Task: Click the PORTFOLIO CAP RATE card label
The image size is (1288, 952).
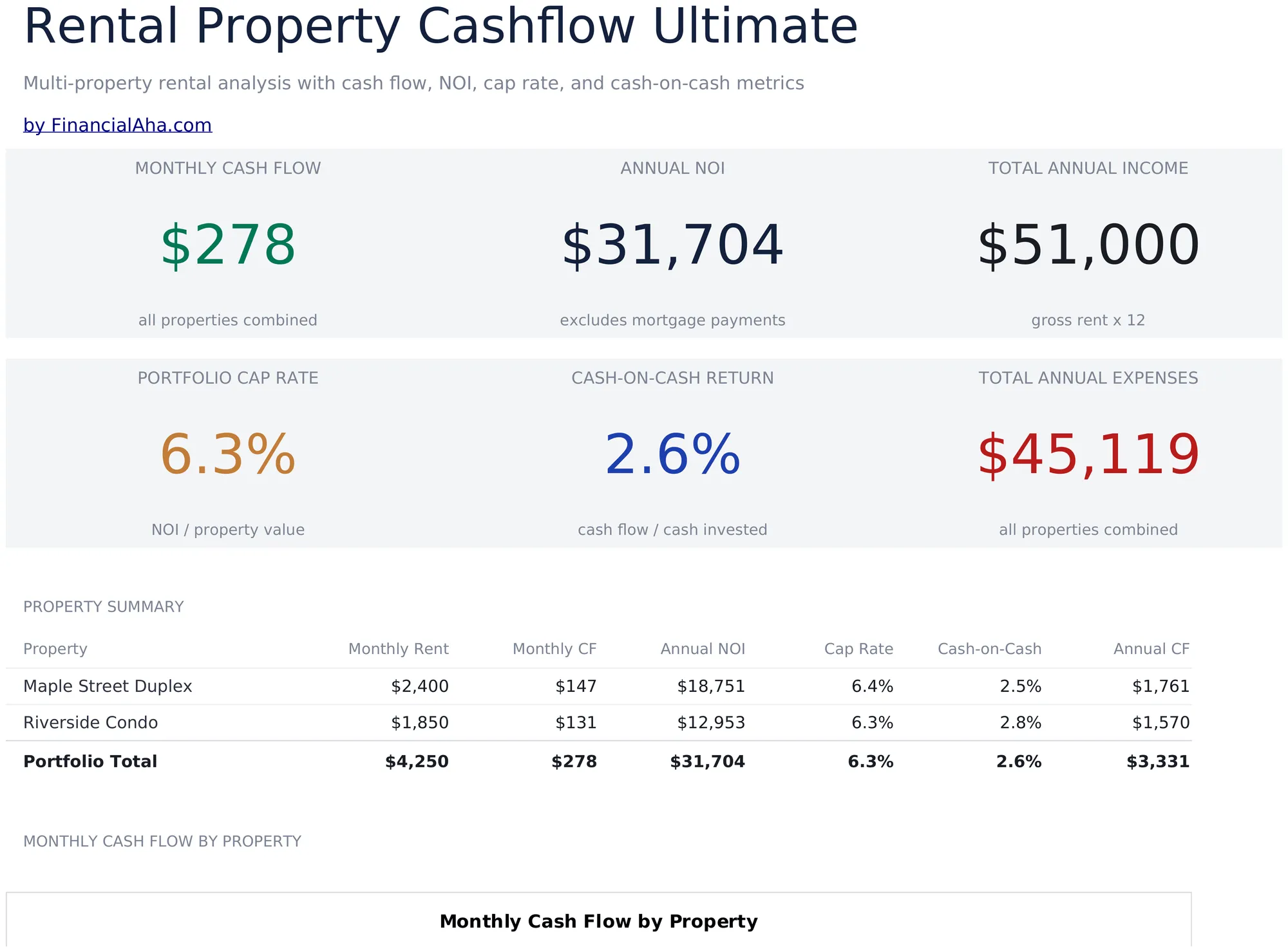Action: point(228,378)
